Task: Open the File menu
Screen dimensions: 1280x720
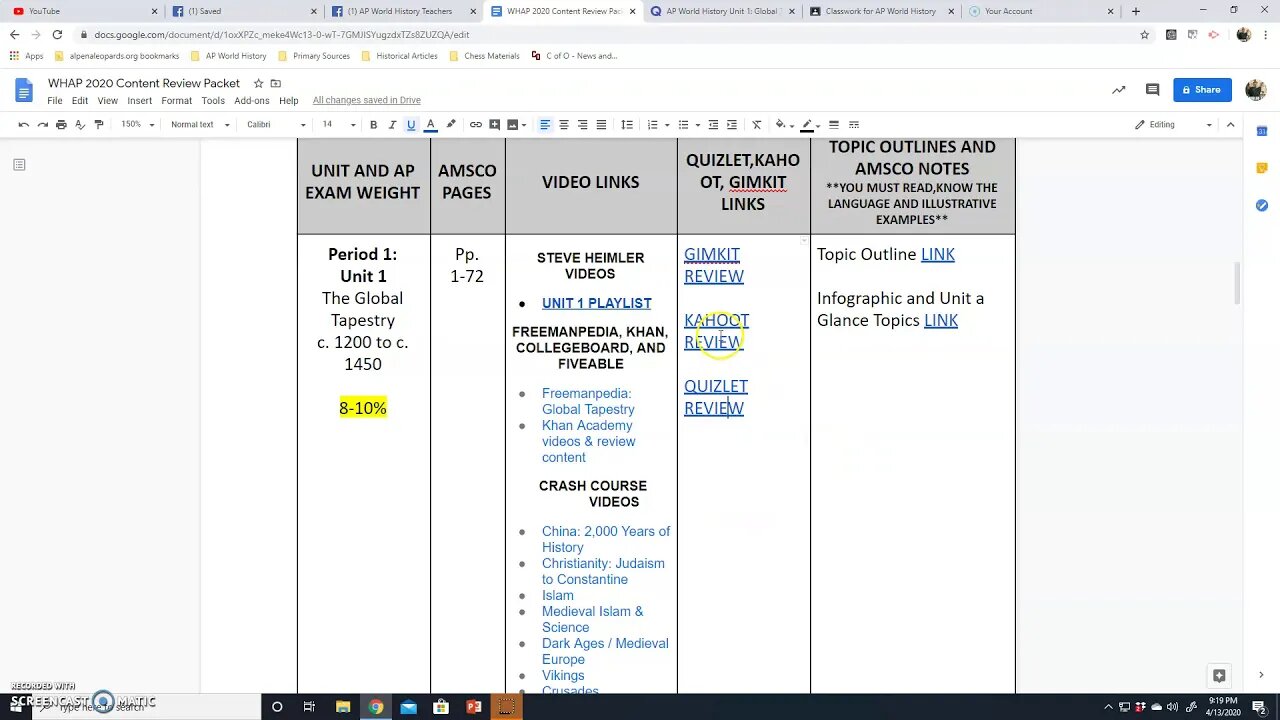Action: (55, 101)
